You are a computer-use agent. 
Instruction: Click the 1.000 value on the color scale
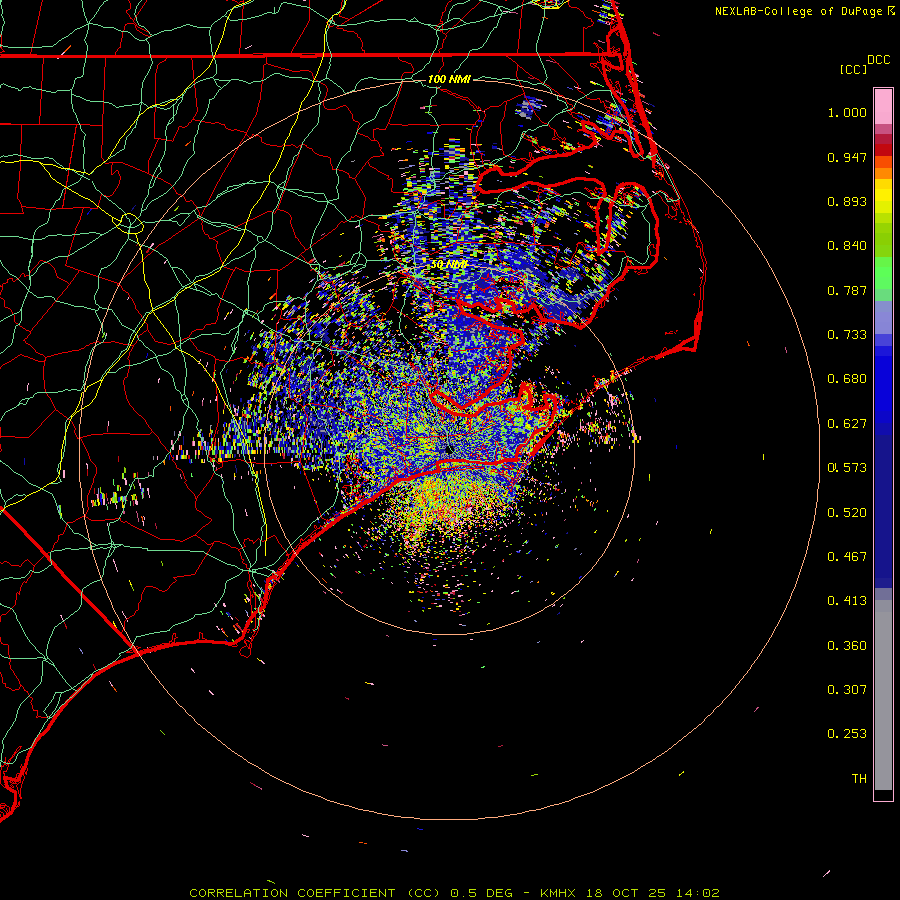[x=847, y=112]
